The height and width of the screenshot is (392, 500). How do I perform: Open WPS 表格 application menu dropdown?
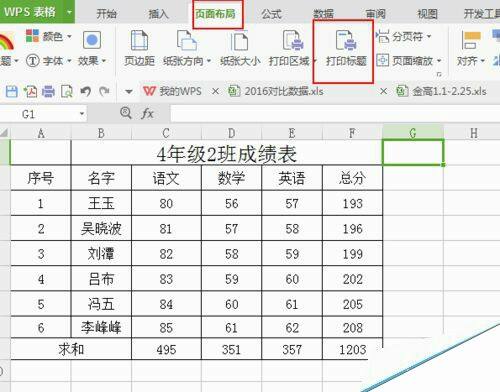coord(69,12)
